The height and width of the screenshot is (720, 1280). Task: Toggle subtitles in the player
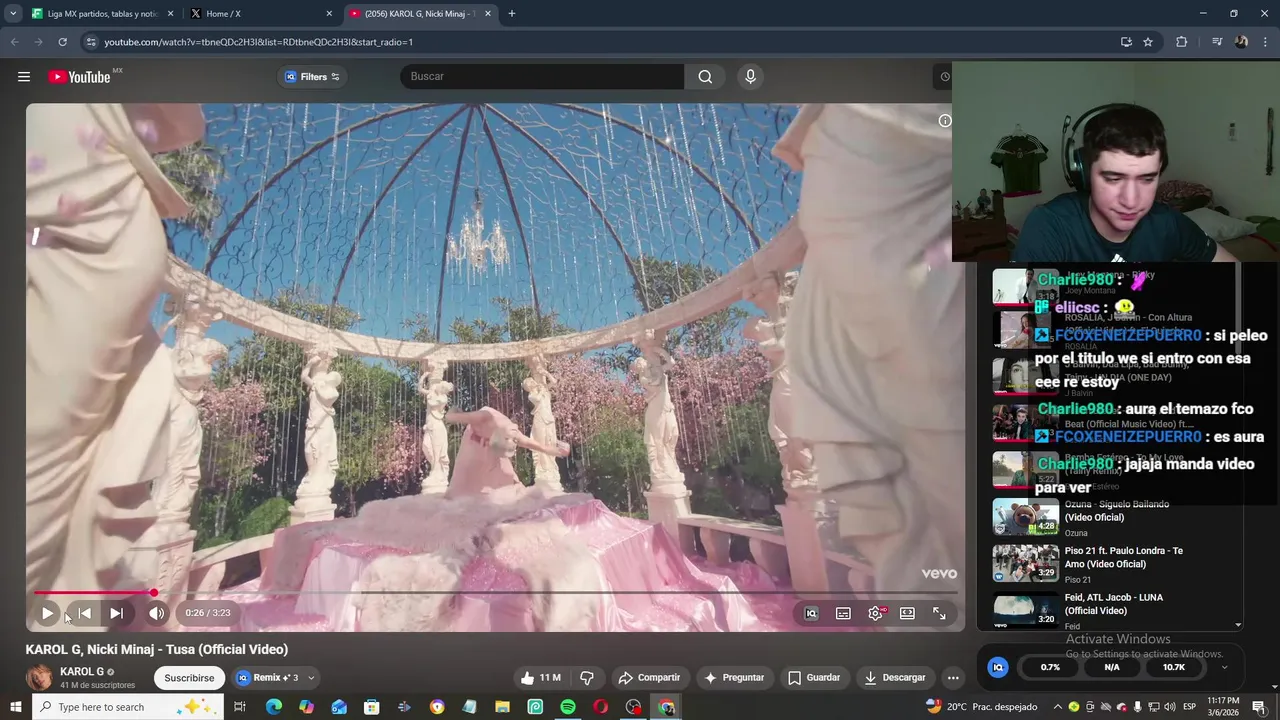point(843,613)
